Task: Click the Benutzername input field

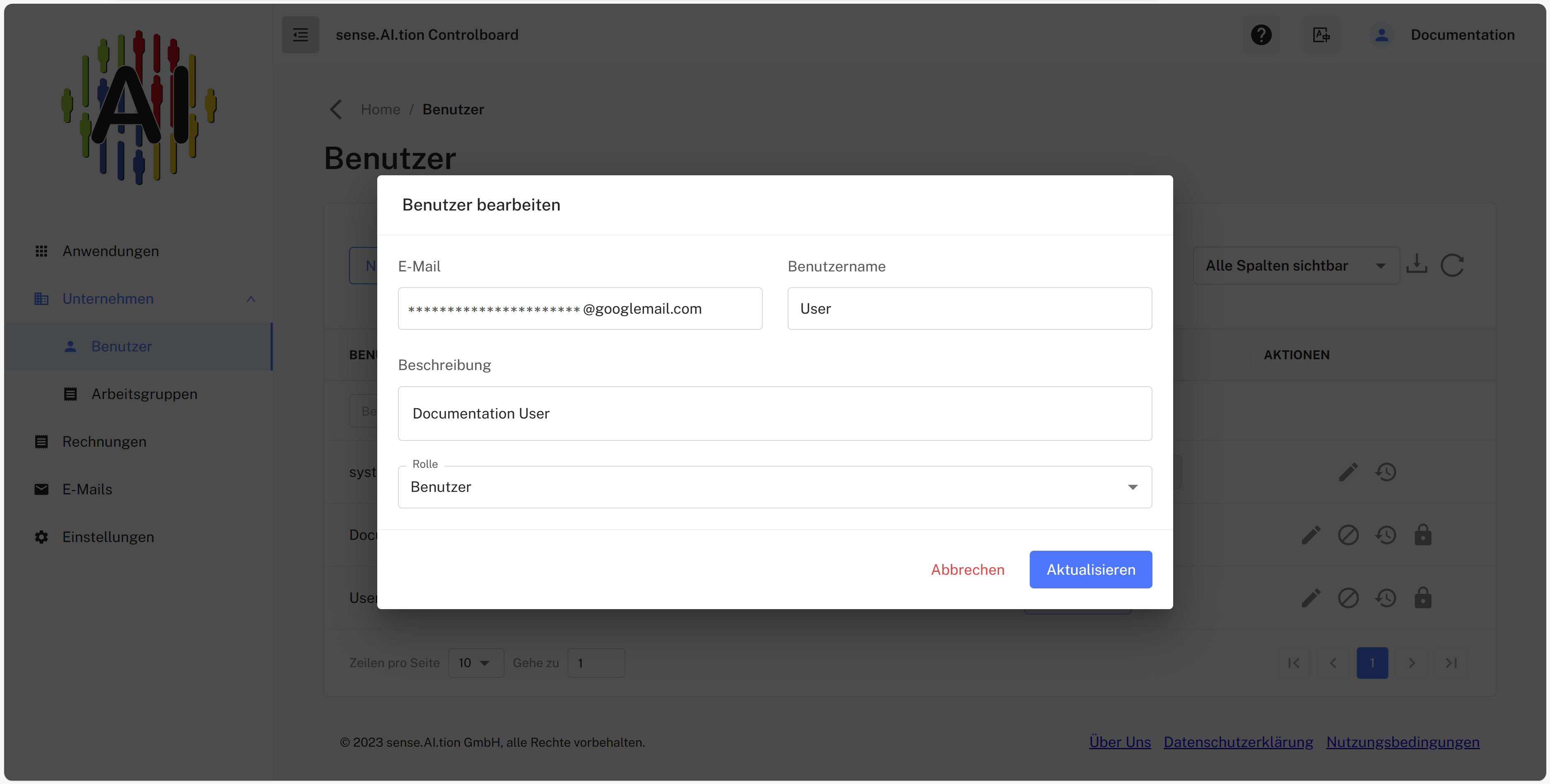Action: pyautogui.click(x=970, y=308)
